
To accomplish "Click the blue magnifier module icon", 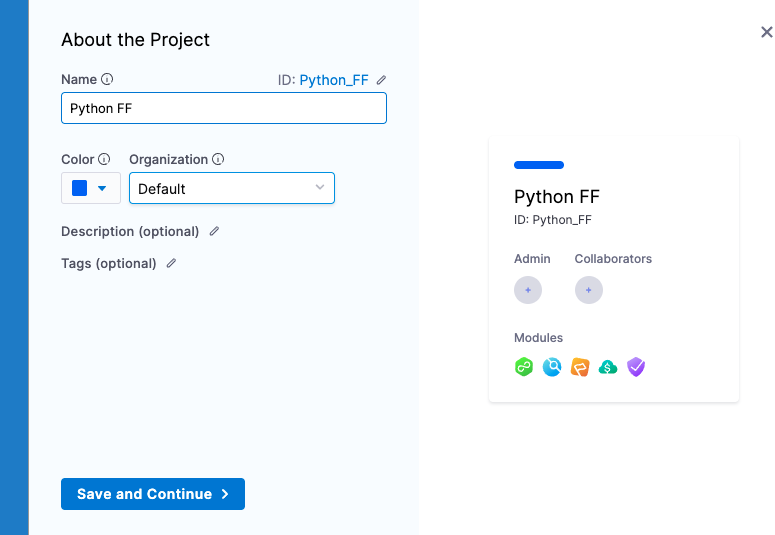I will (x=552, y=367).
